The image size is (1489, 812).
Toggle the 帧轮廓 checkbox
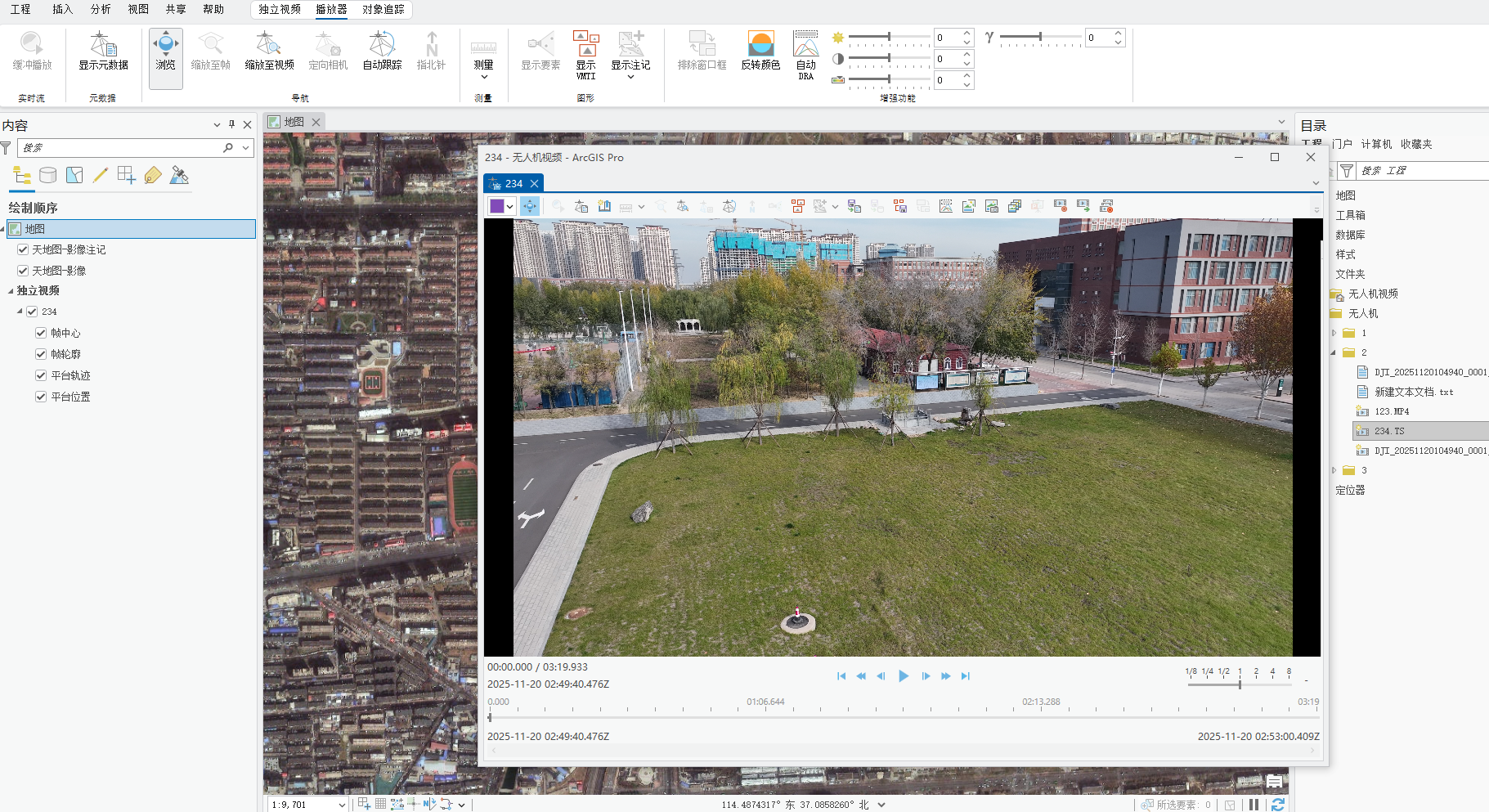[41, 354]
